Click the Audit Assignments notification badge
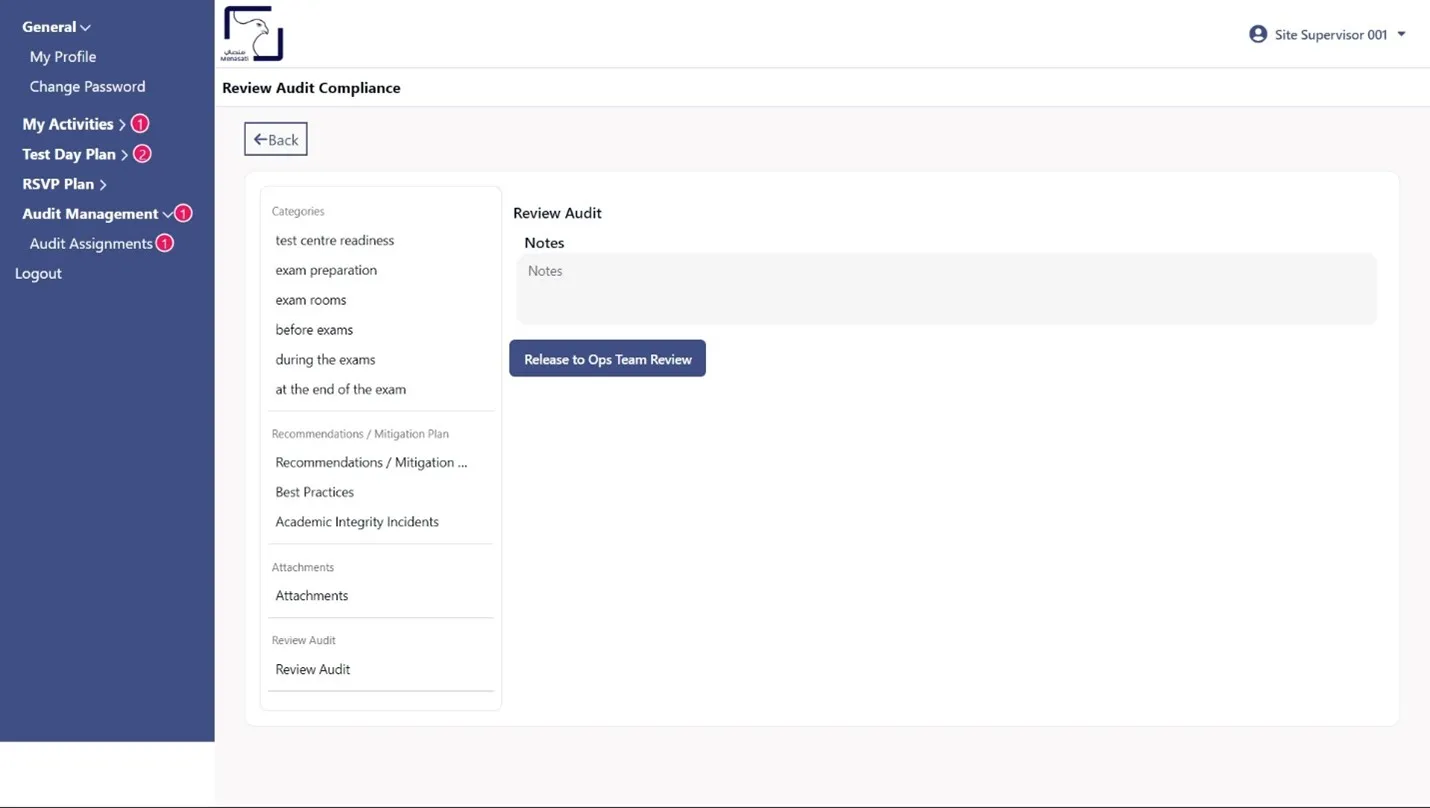Screen dimensions: 1430x808 [165, 243]
